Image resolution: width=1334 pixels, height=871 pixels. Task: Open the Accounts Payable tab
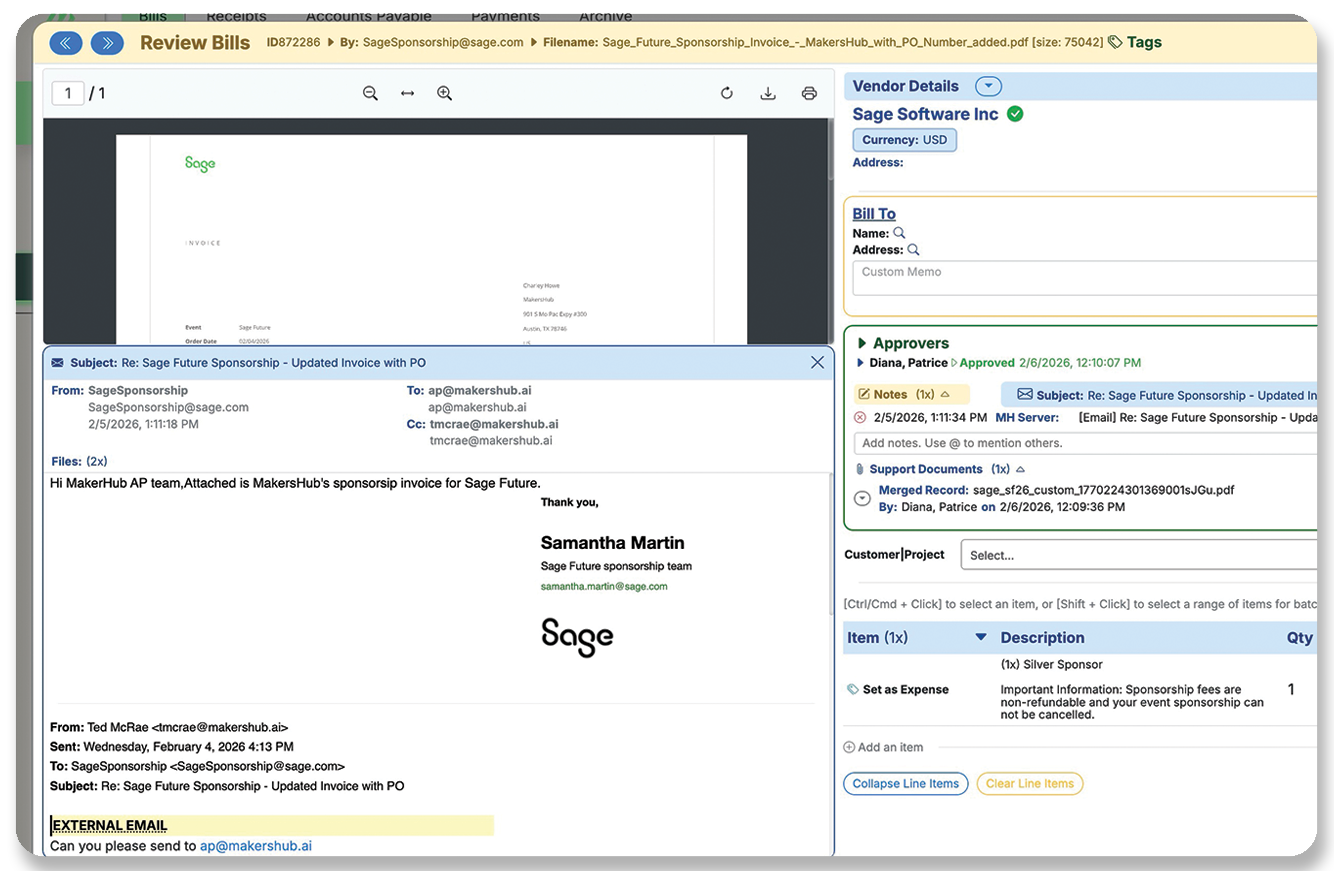[369, 16]
